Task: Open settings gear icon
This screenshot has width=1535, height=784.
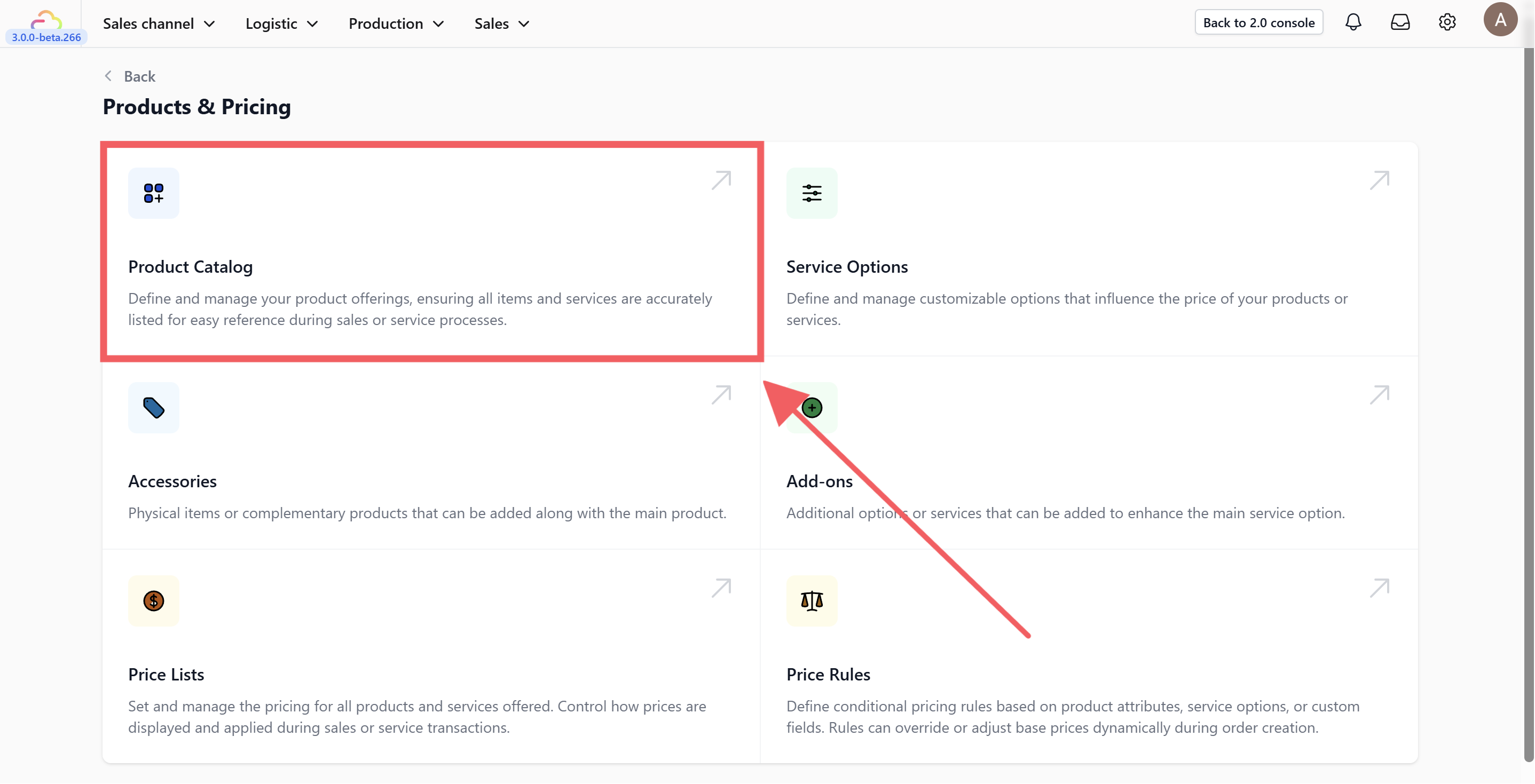Action: click(x=1447, y=22)
